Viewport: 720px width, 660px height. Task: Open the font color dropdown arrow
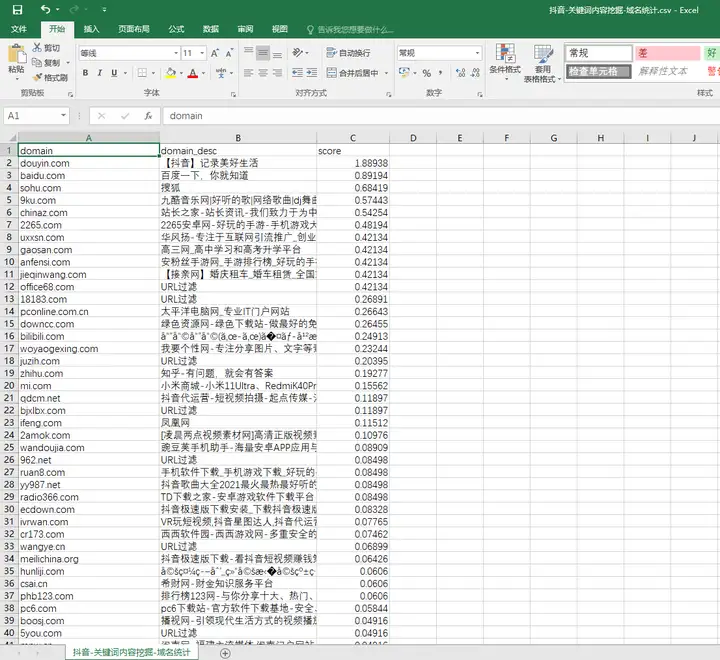[x=203, y=73]
